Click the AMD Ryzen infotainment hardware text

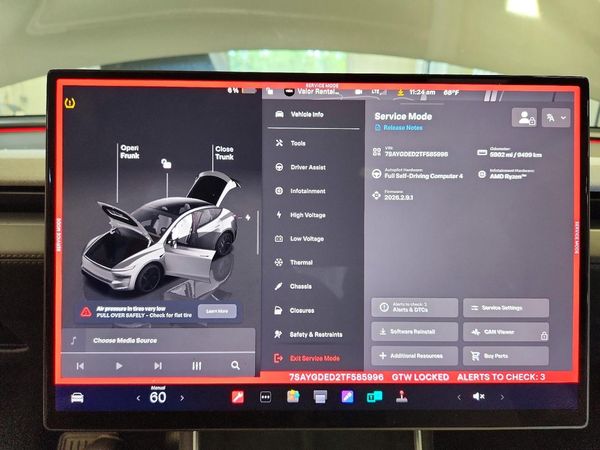(508, 176)
